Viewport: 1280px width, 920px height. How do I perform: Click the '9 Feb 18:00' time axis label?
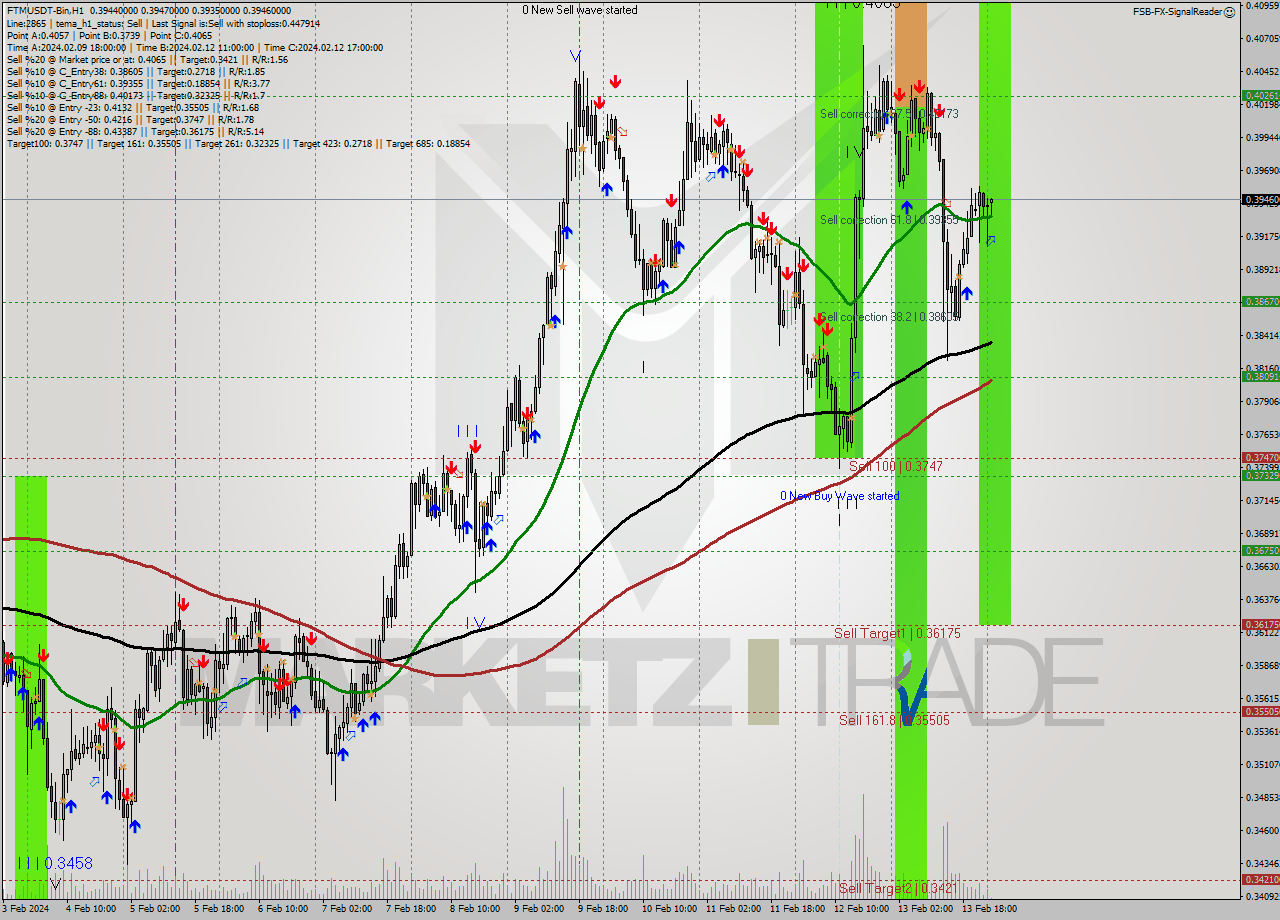pyautogui.click(x=603, y=909)
